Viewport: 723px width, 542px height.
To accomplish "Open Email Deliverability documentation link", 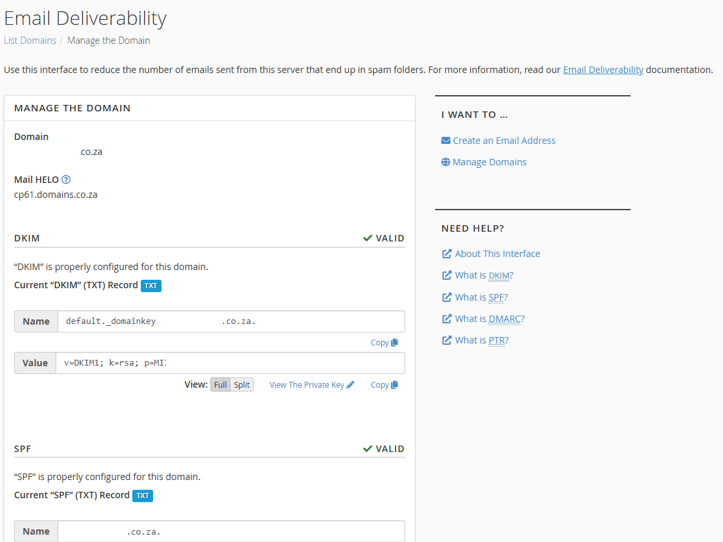I will coord(603,70).
